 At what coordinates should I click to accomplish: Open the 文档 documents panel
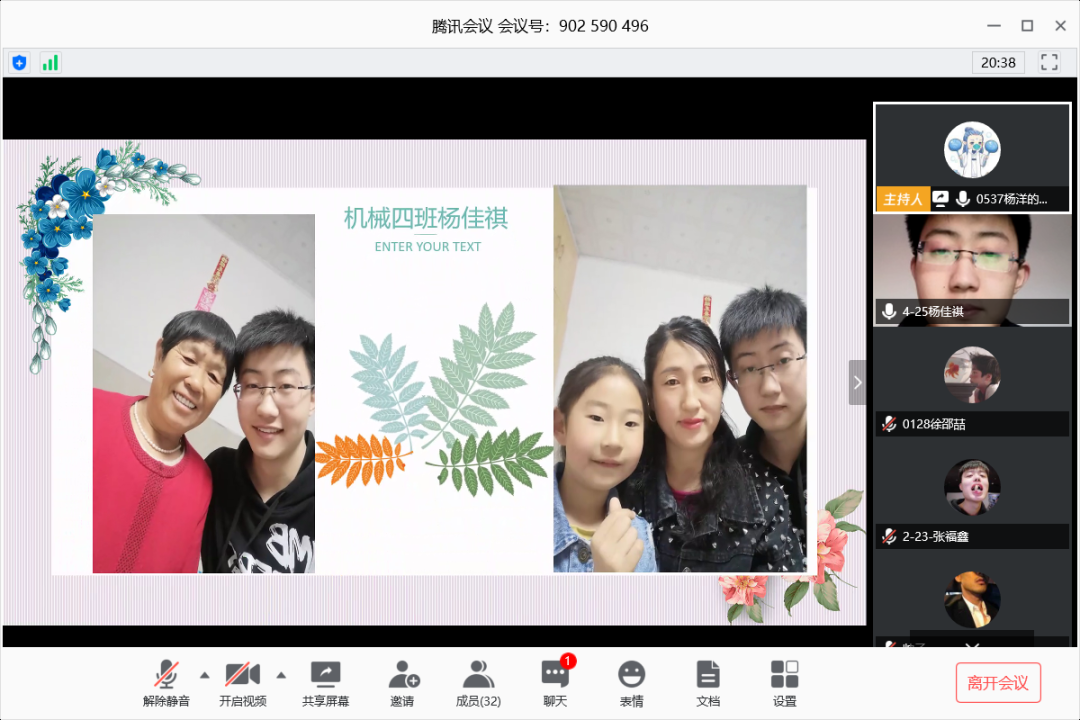click(x=708, y=682)
